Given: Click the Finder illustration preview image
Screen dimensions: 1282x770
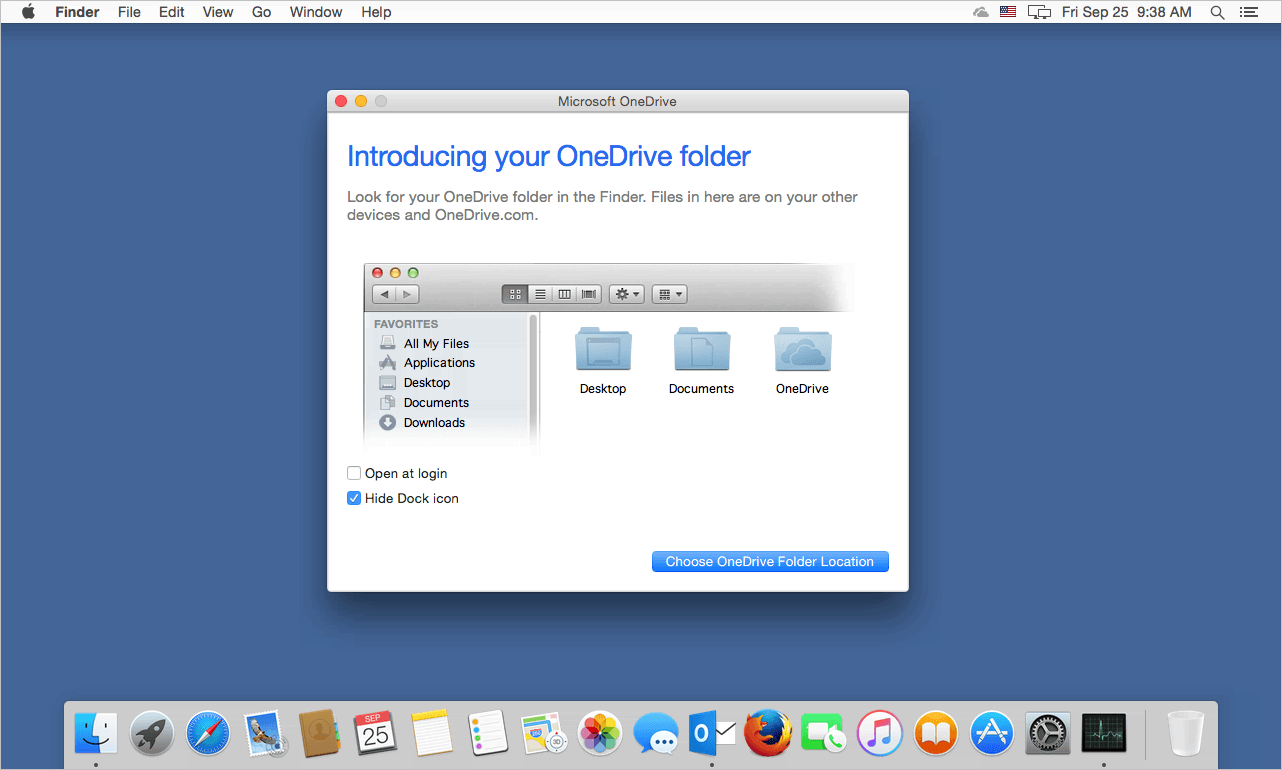Looking at the screenshot, I should (610, 358).
